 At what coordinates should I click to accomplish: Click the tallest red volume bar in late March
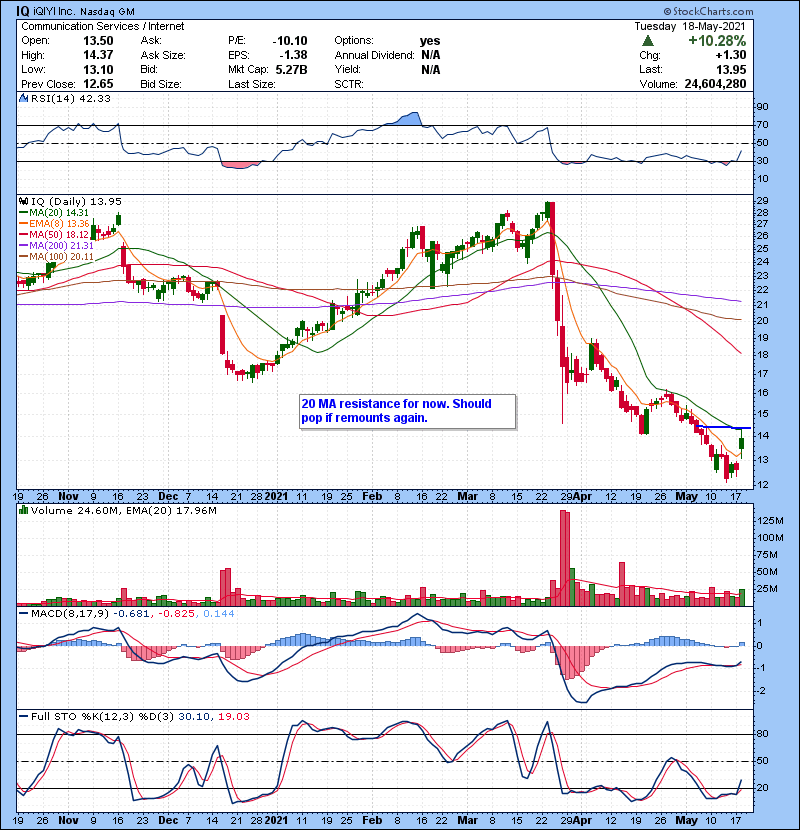click(x=562, y=558)
